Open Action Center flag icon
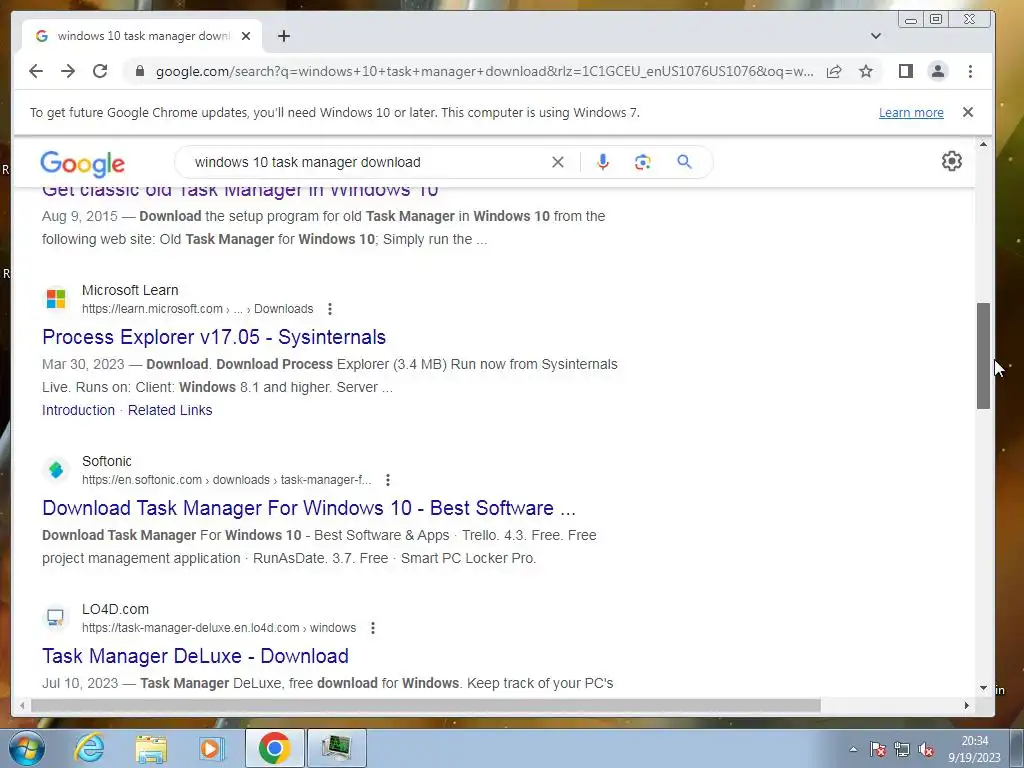The height and width of the screenshot is (768, 1024). [x=878, y=749]
